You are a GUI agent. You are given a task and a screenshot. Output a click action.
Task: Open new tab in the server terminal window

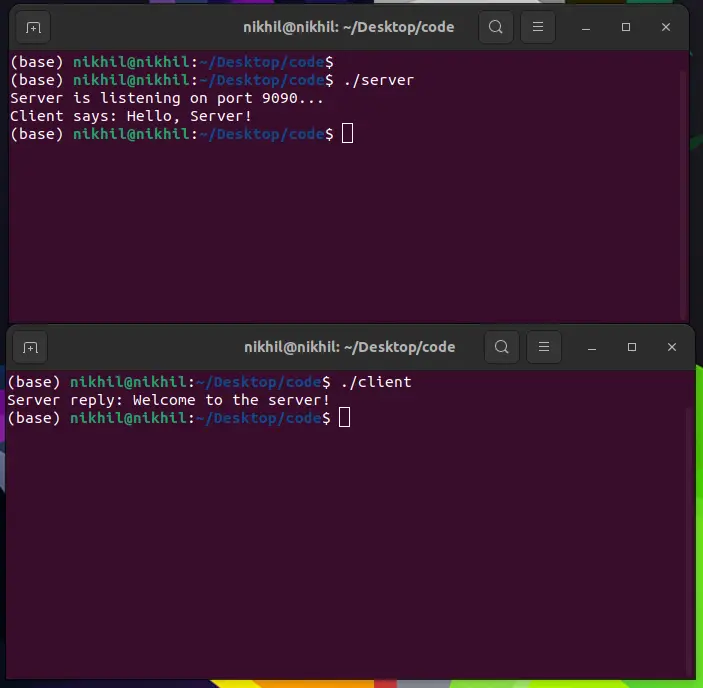(x=33, y=27)
